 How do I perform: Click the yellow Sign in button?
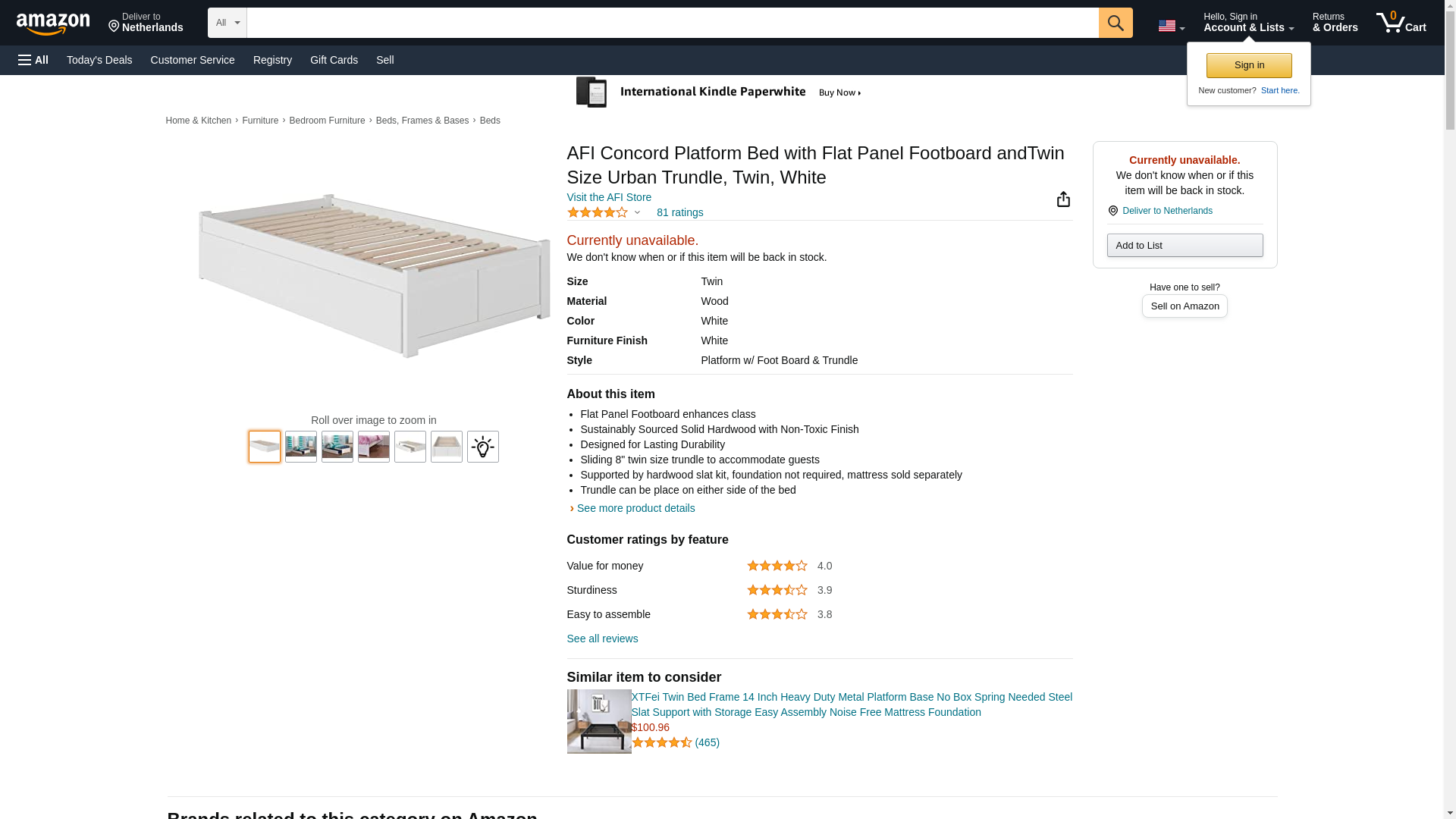click(x=1248, y=65)
